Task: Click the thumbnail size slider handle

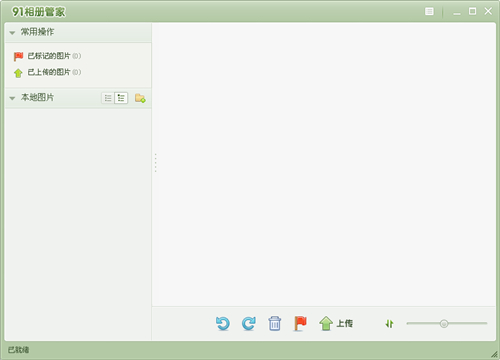Action: point(444,323)
